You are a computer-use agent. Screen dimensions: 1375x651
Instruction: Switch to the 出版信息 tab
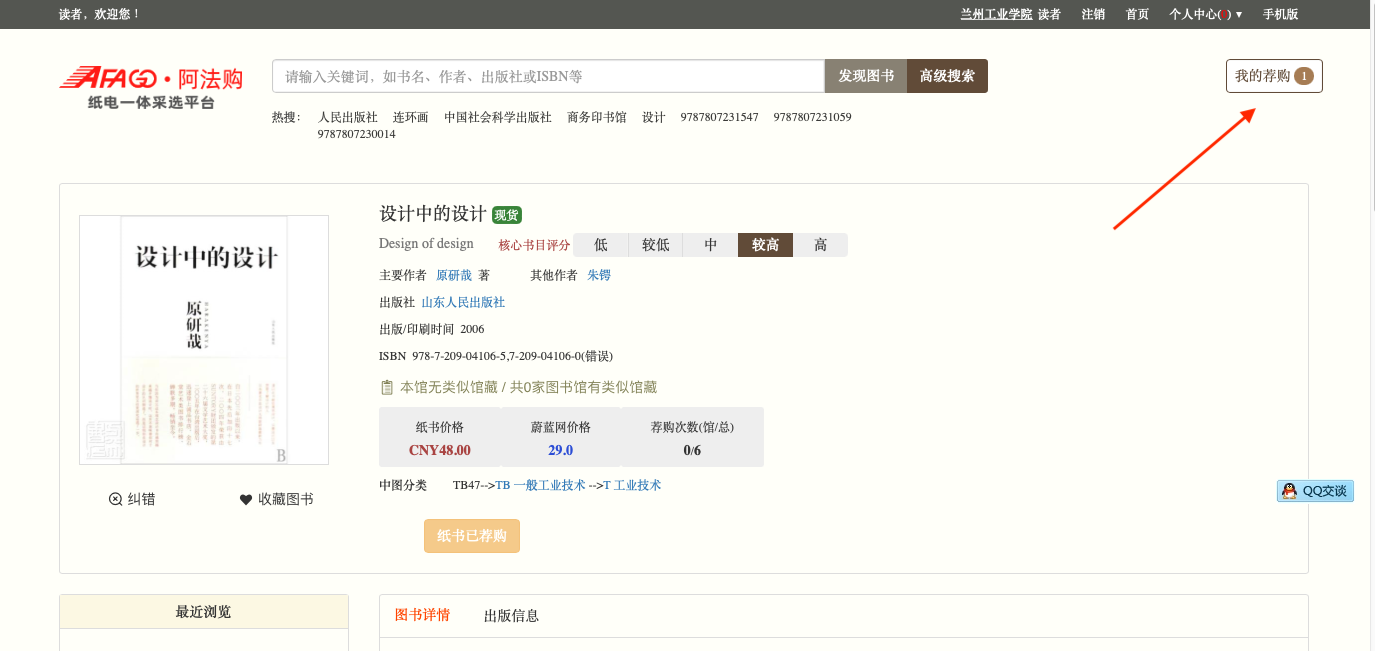[511, 616]
